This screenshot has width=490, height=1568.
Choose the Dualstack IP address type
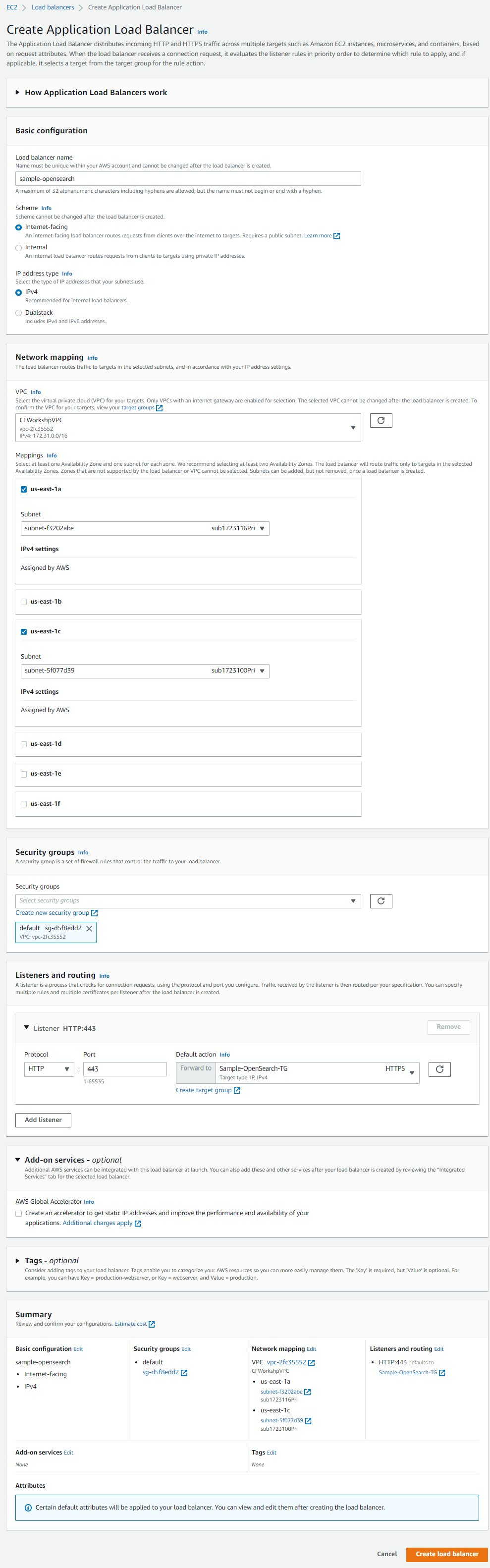click(19, 313)
